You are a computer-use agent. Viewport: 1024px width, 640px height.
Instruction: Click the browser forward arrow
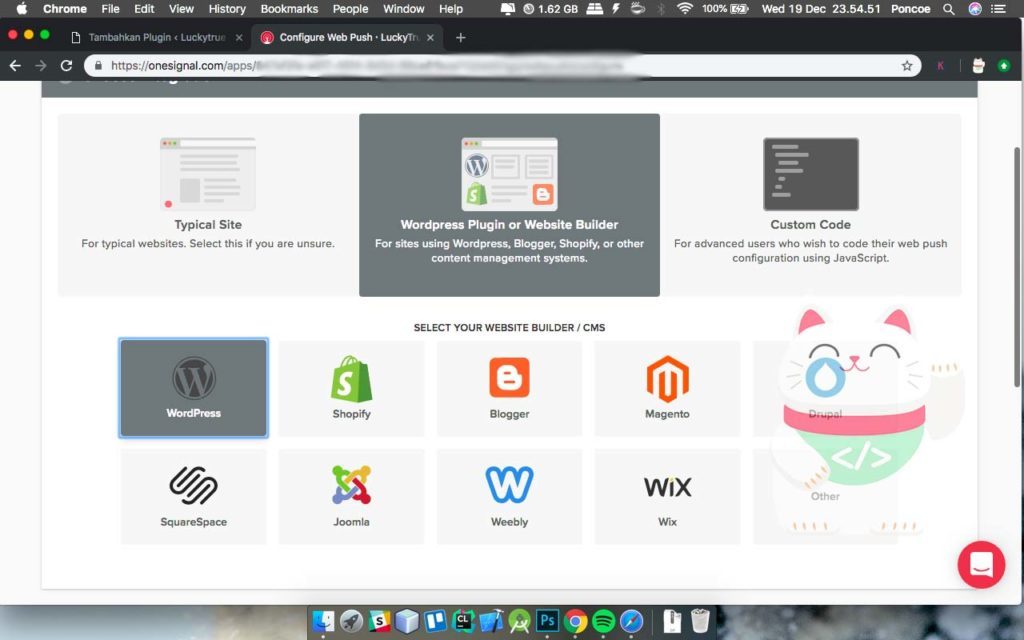[40, 65]
